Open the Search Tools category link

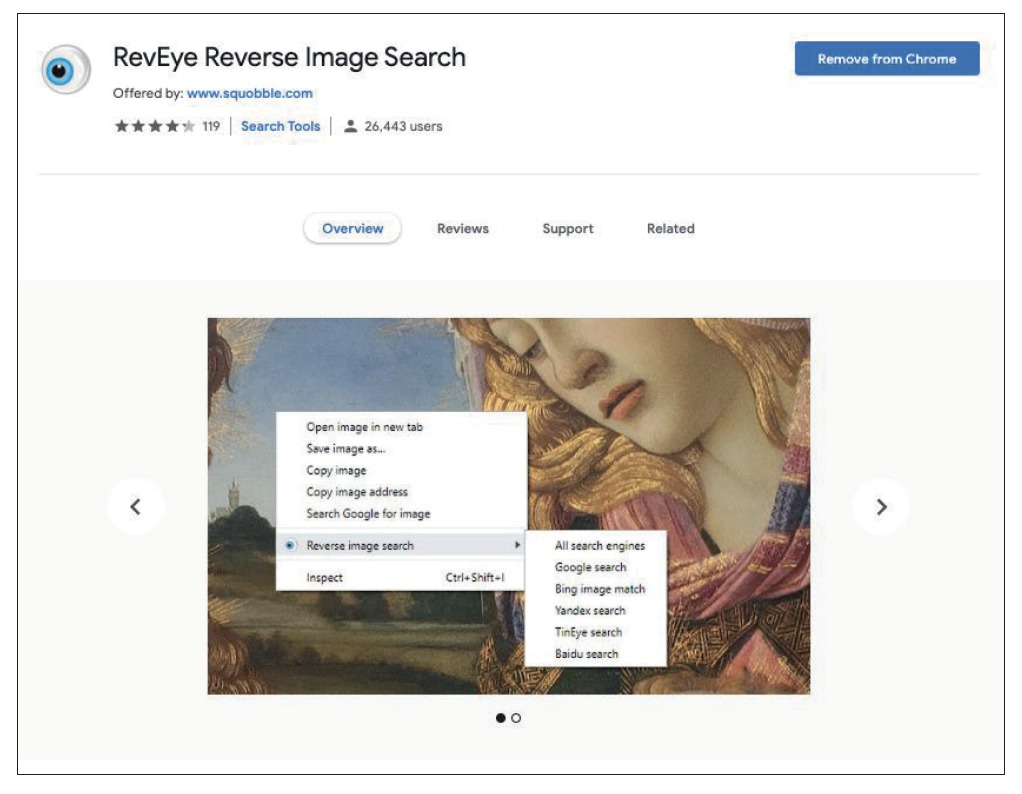coord(280,127)
